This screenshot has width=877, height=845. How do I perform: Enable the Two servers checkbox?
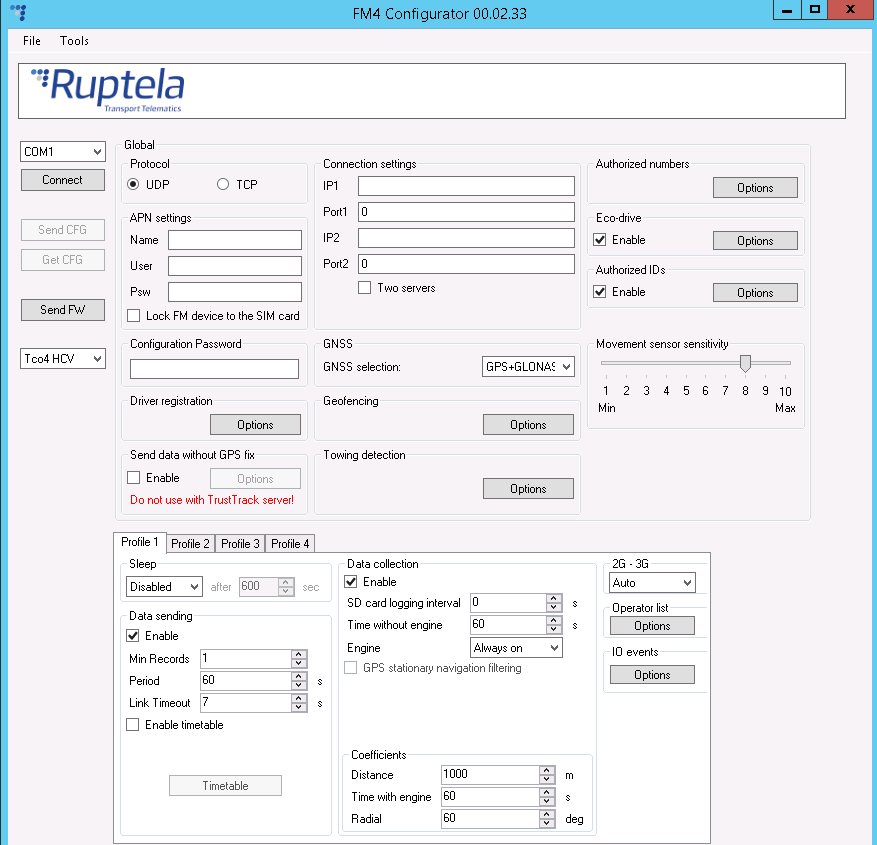[x=365, y=288]
